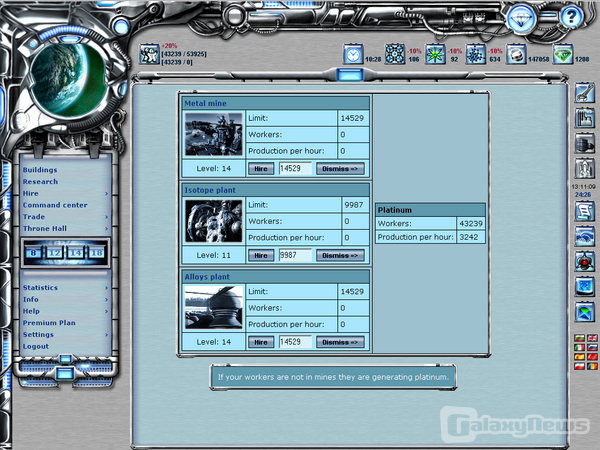Click the Alloys plant worker count field
This screenshot has height=450, width=600.
[295, 341]
